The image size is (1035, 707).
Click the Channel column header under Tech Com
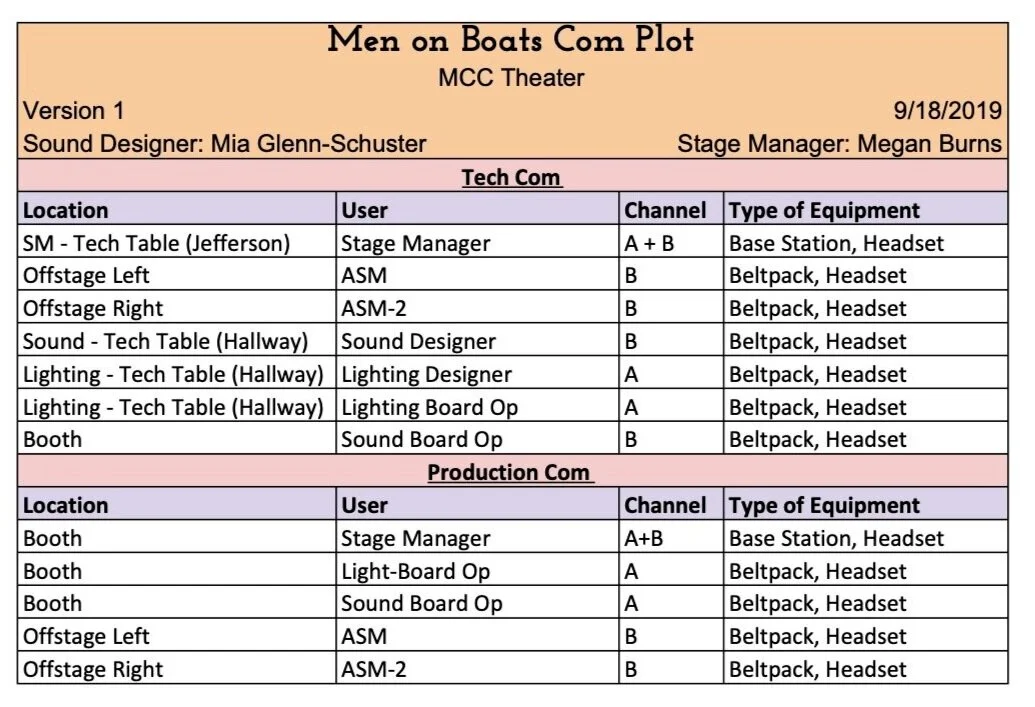coord(665,210)
